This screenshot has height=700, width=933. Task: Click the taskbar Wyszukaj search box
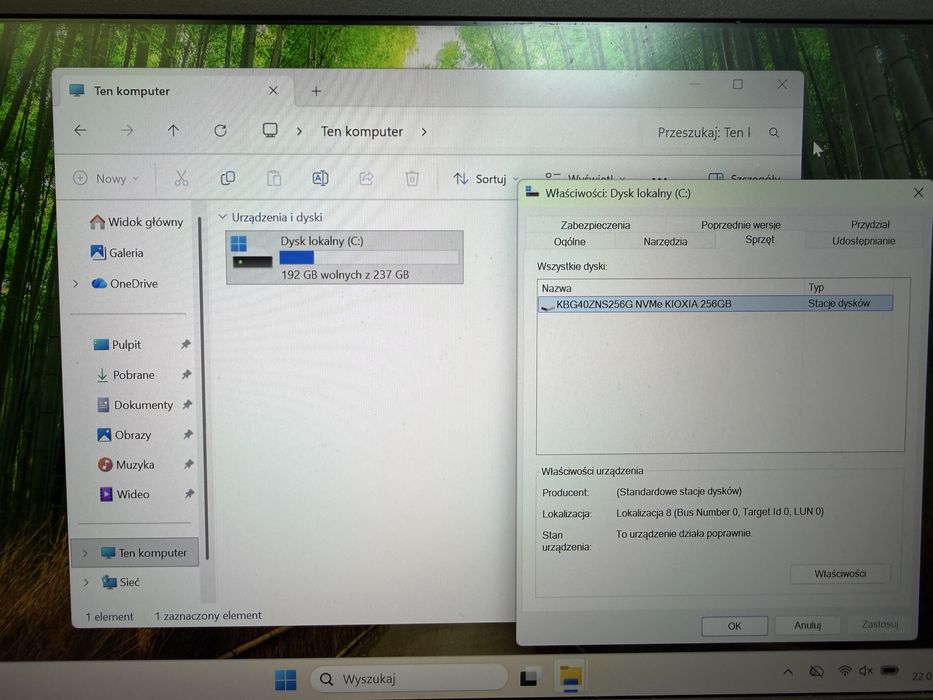(409, 679)
